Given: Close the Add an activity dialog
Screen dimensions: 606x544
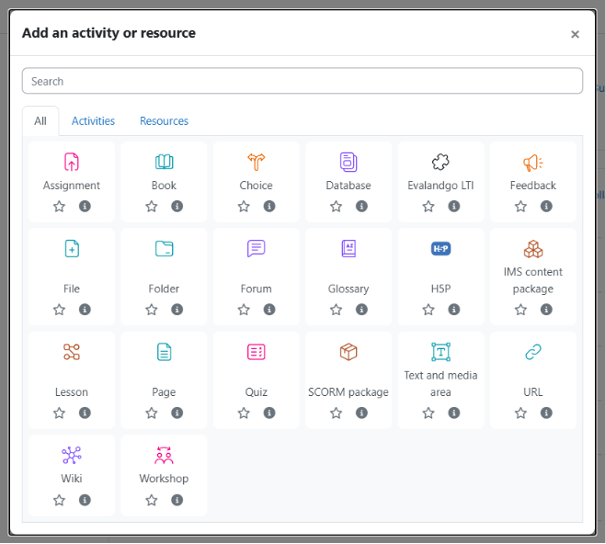Looking at the screenshot, I should click(x=575, y=34).
